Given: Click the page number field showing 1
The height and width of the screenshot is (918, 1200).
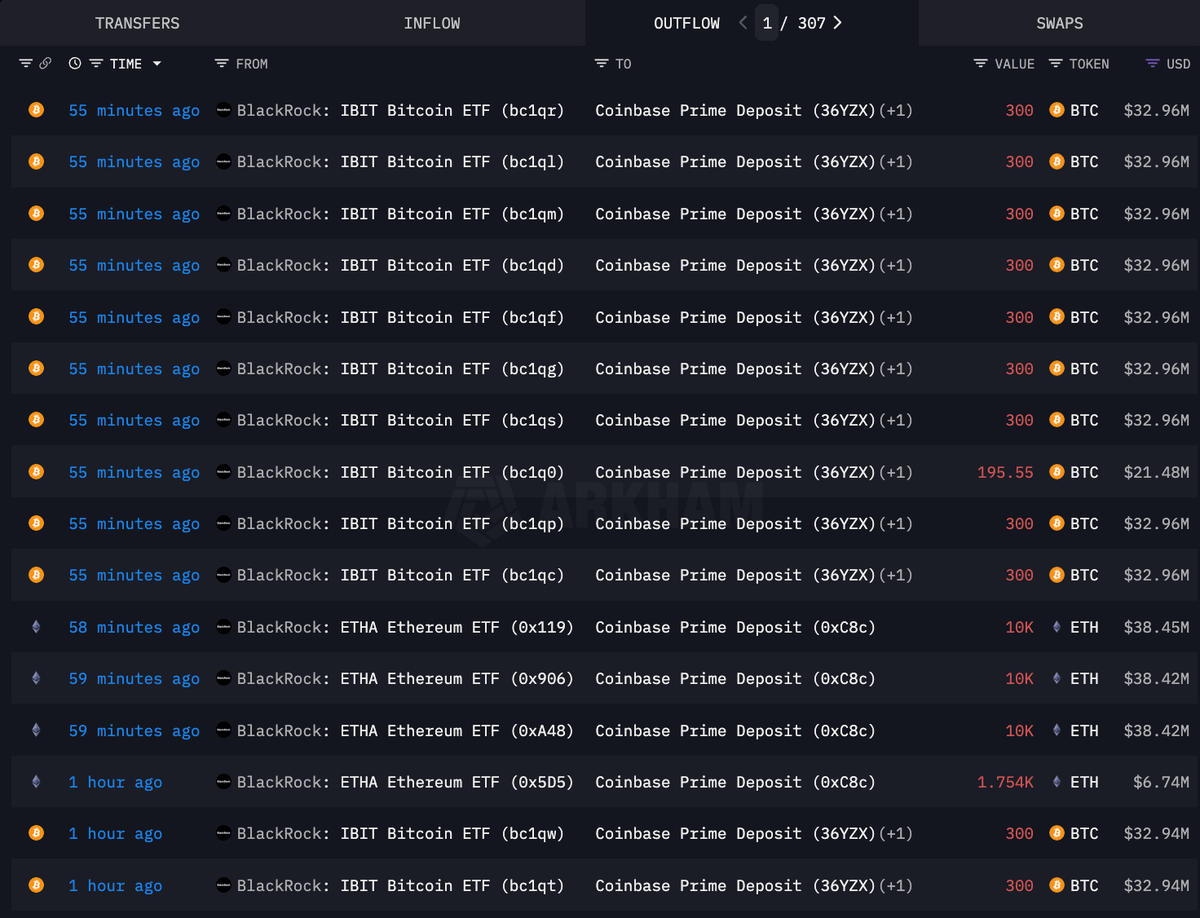Looking at the screenshot, I should (767, 23).
